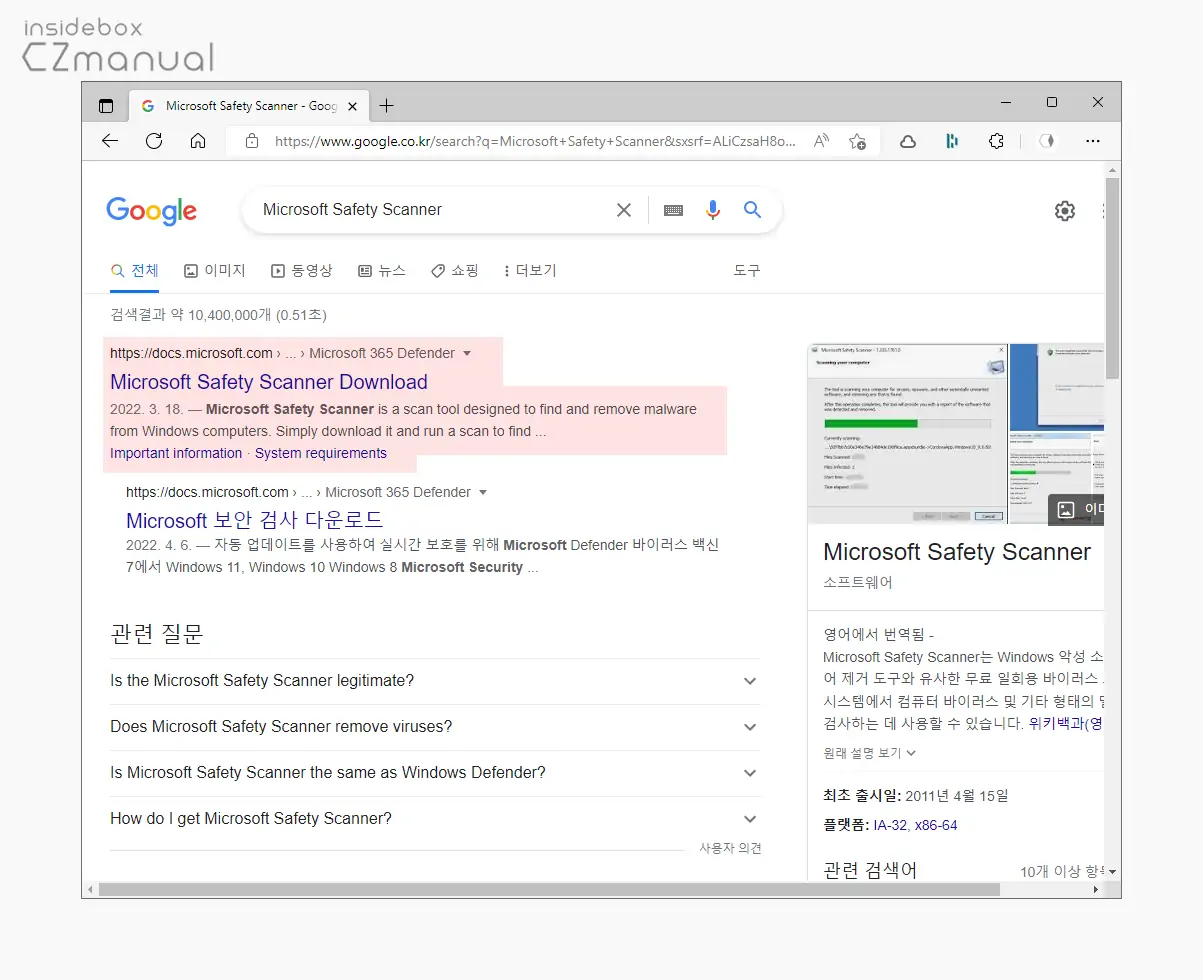This screenshot has height=980, width=1203.
Task: Switch to the 이미지 tab
Action: pyautogui.click(x=215, y=271)
